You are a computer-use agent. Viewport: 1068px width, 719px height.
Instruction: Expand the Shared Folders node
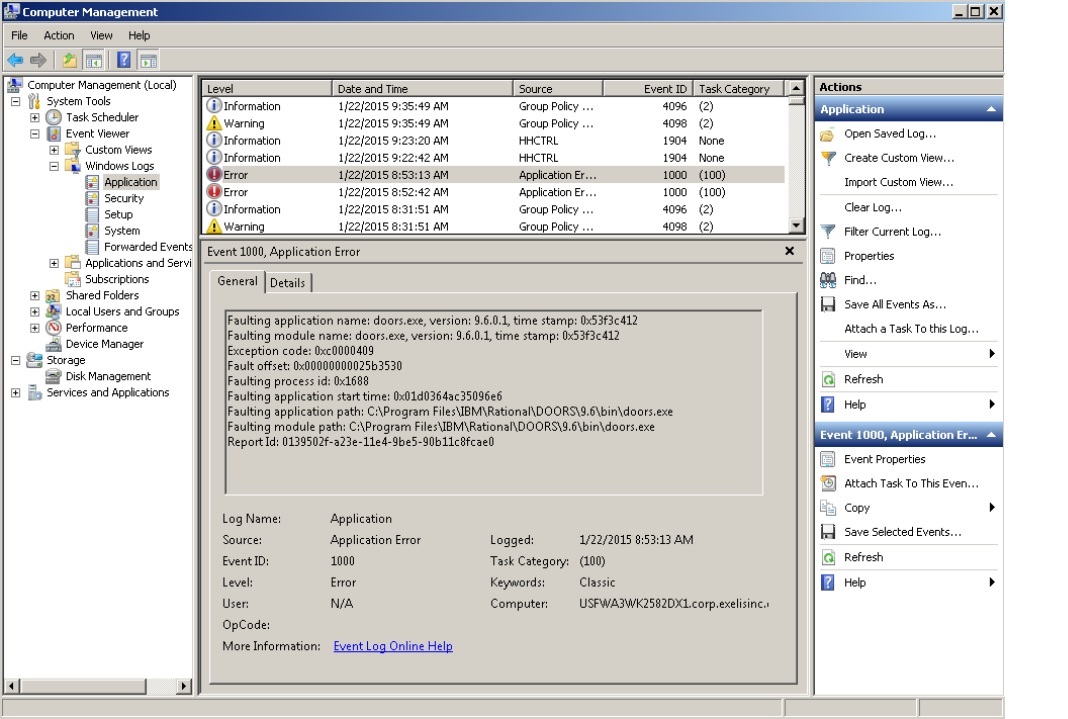click(35, 296)
